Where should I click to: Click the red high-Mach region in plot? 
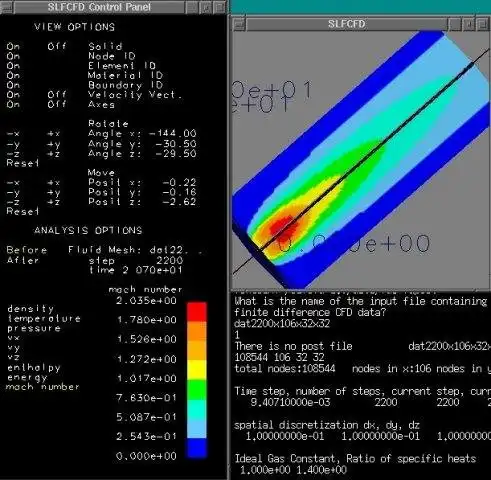coord(284,228)
